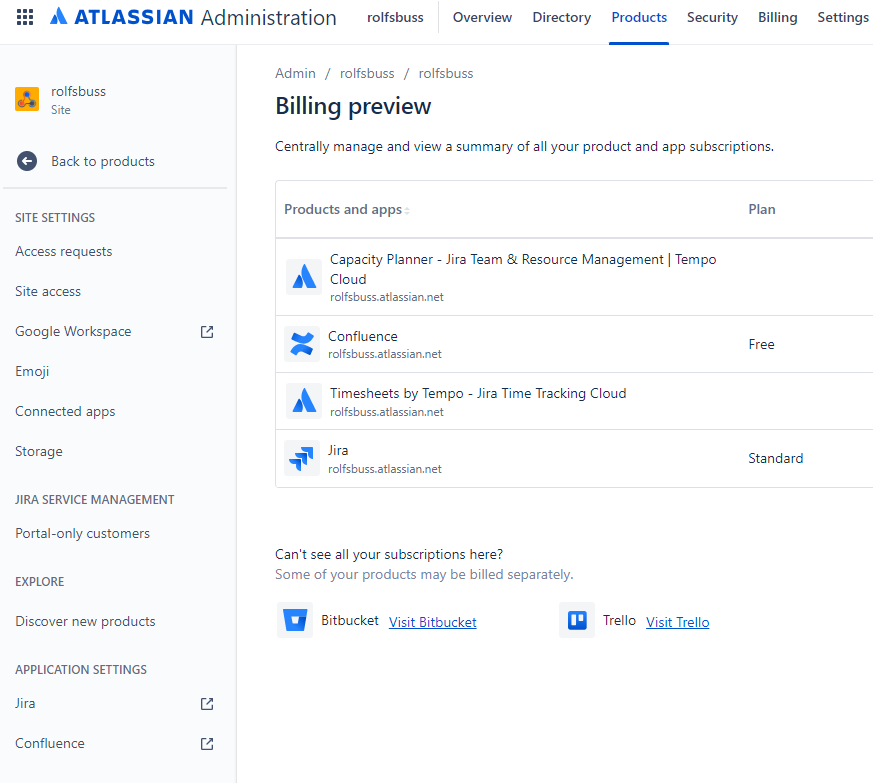
Task: Click rolfsbuss.atlassian.net under Jira
Action: point(385,469)
